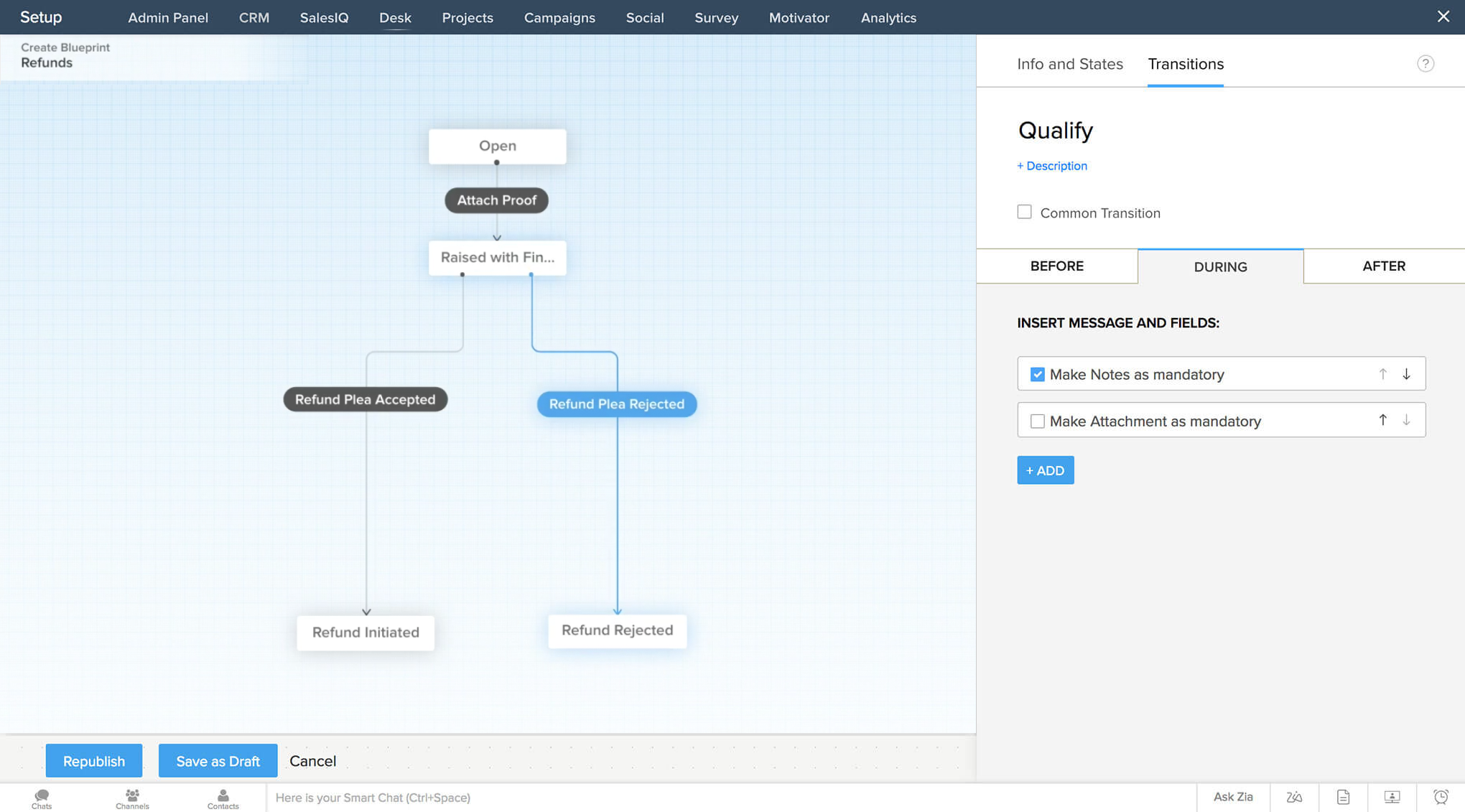The image size is (1465, 812).
Task: Open Contacts icon in bottom bar
Action: [223, 798]
